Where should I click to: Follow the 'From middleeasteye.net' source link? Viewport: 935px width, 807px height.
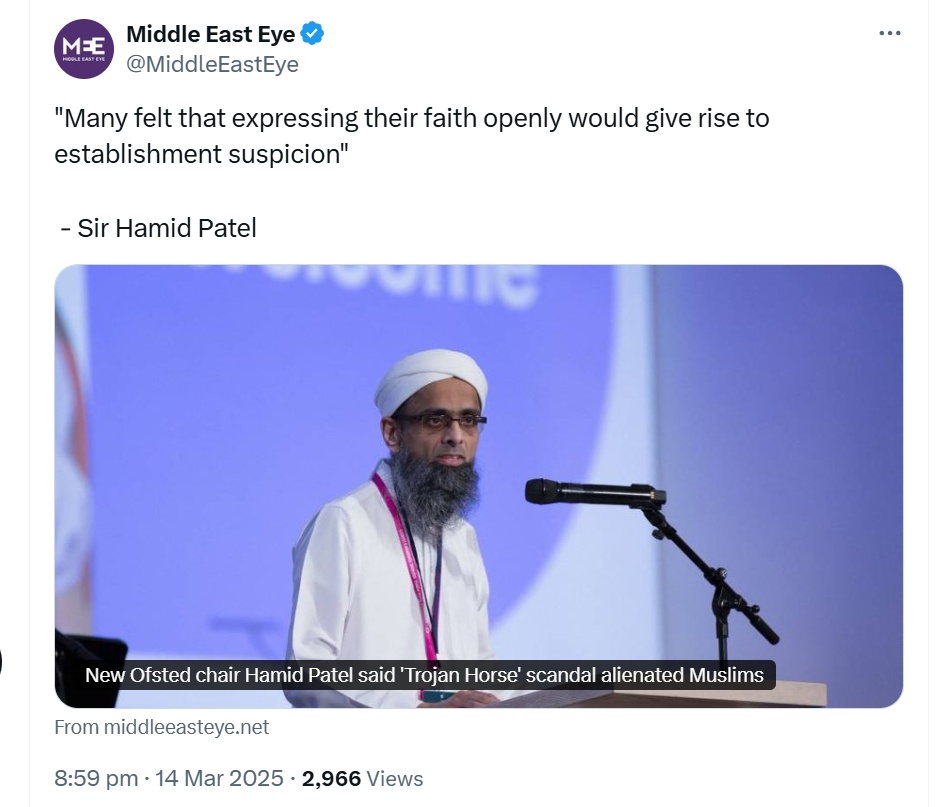[162, 727]
